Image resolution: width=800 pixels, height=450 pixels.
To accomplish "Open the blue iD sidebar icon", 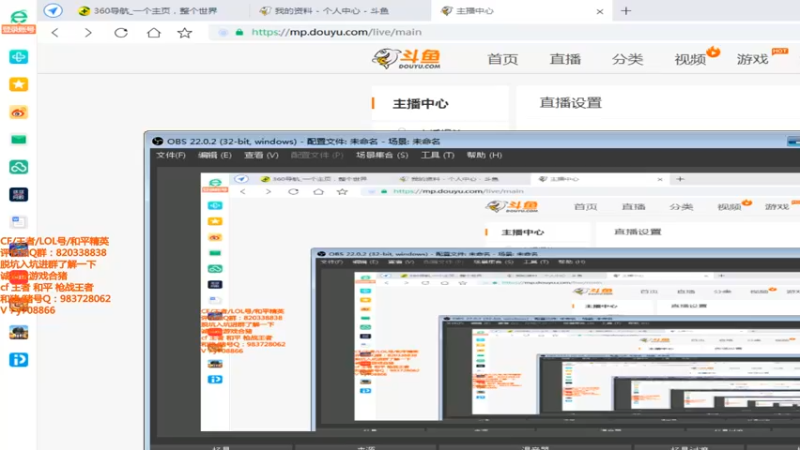I will [18, 360].
